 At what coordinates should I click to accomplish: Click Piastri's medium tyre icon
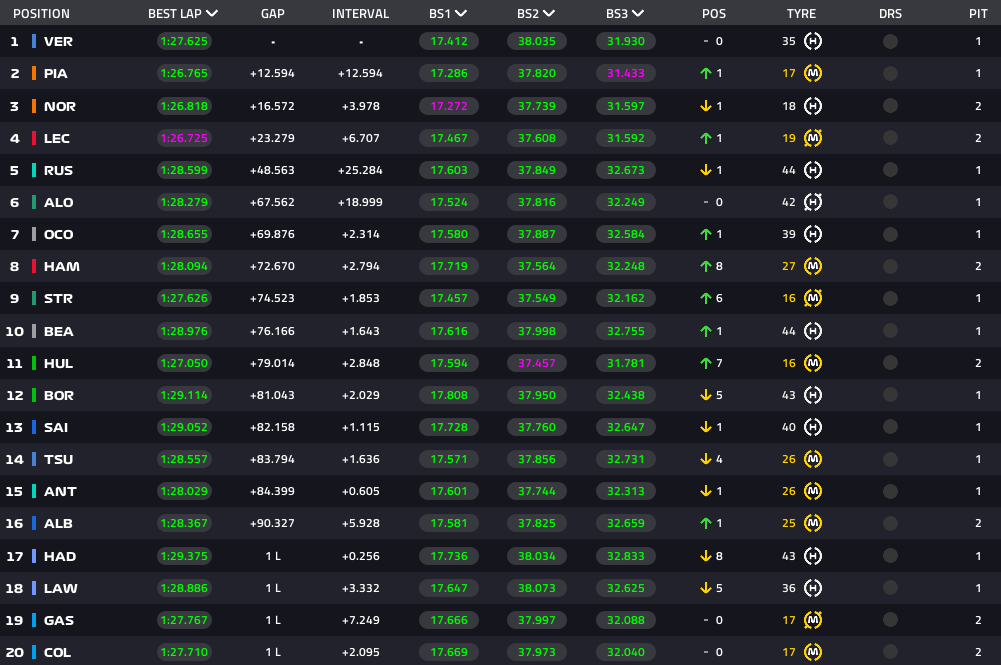pos(813,74)
